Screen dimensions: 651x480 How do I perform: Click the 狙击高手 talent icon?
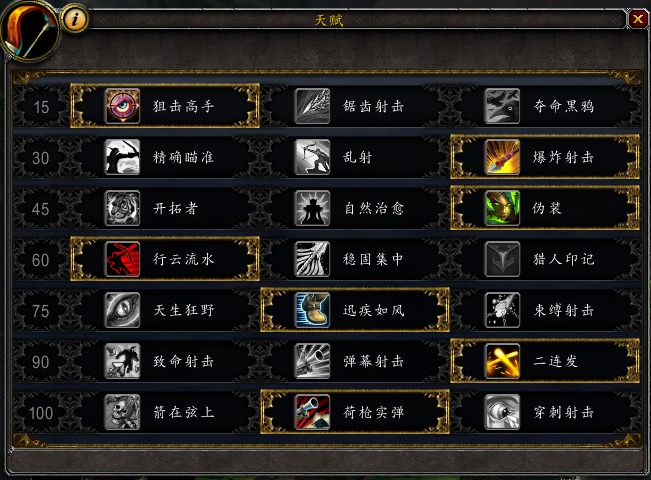pos(122,106)
